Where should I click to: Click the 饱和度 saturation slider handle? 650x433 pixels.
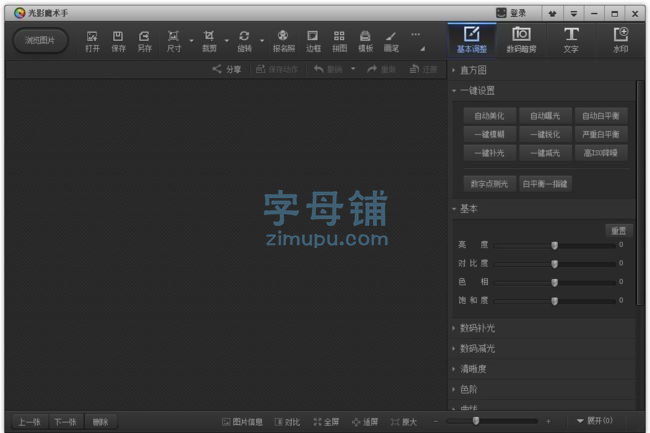[554, 301]
